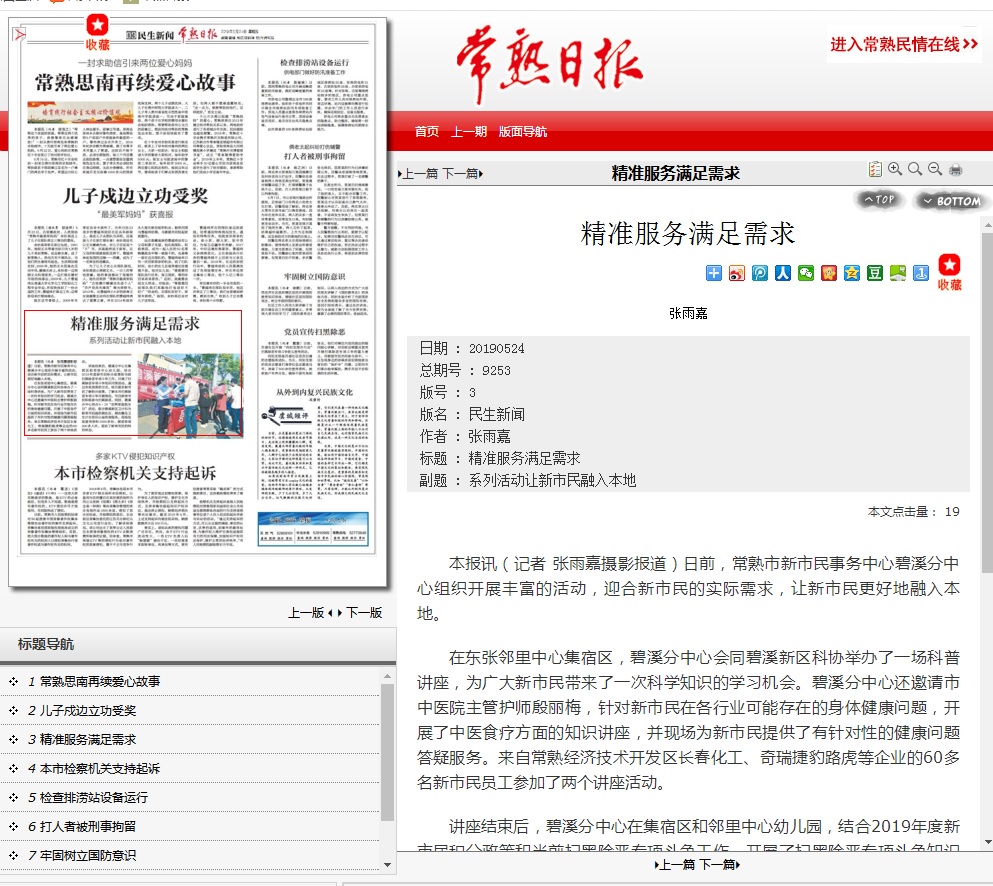Click red star 收藏 on newspaper page thumbnail
This screenshot has height=886, width=993.
click(x=98, y=32)
